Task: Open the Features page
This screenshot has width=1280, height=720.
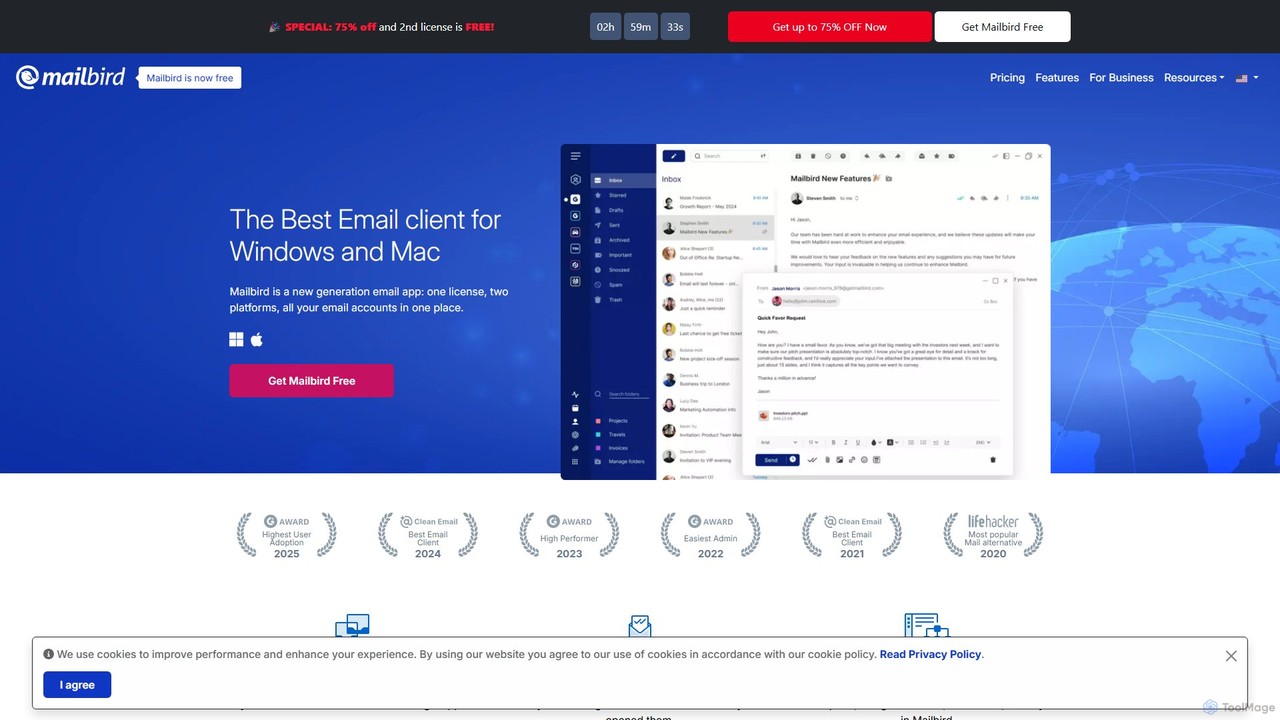Action: click(x=1057, y=78)
